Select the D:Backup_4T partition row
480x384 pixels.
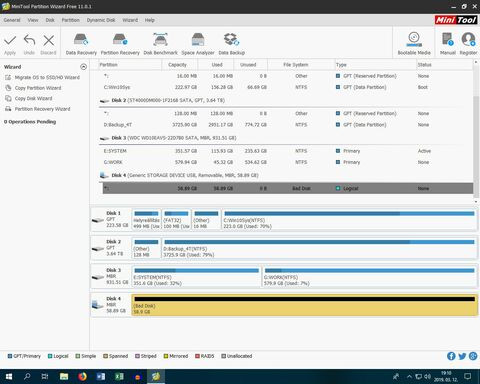click(286, 125)
